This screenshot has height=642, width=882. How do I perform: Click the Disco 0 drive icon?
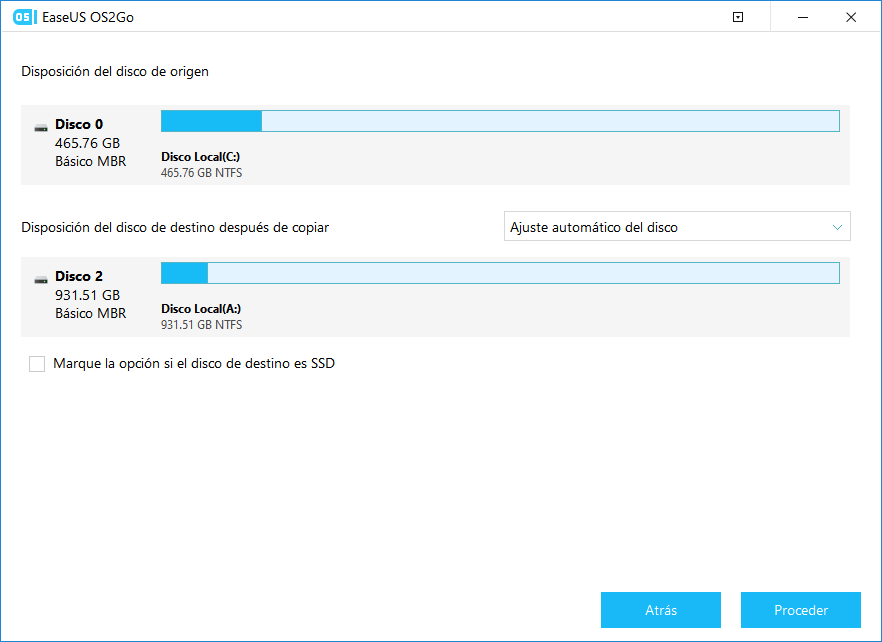(x=41, y=128)
